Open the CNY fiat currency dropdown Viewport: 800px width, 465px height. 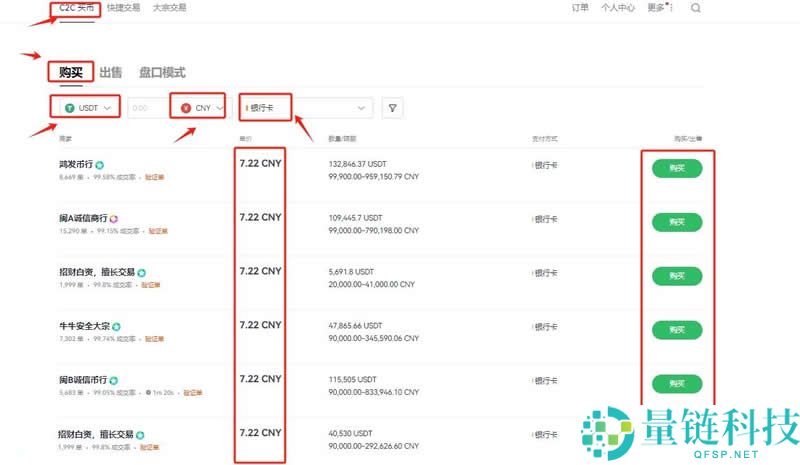tap(202, 108)
